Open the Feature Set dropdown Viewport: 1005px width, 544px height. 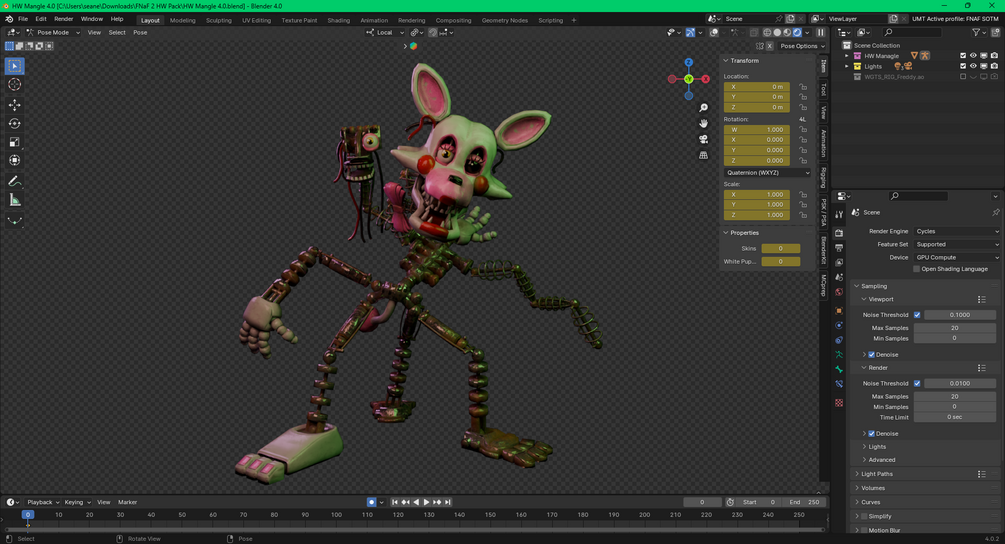[x=957, y=244]
